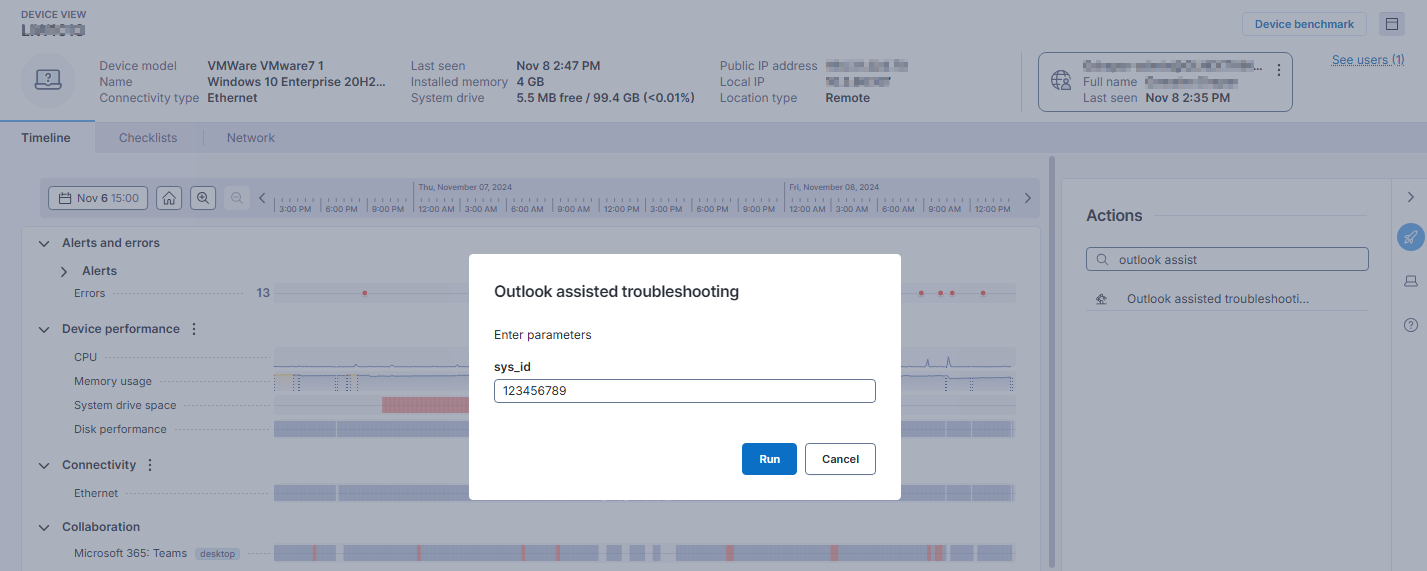Switch to the Network tab
The width and height of the screenshot is (1427, 571).
coord(250,138)
